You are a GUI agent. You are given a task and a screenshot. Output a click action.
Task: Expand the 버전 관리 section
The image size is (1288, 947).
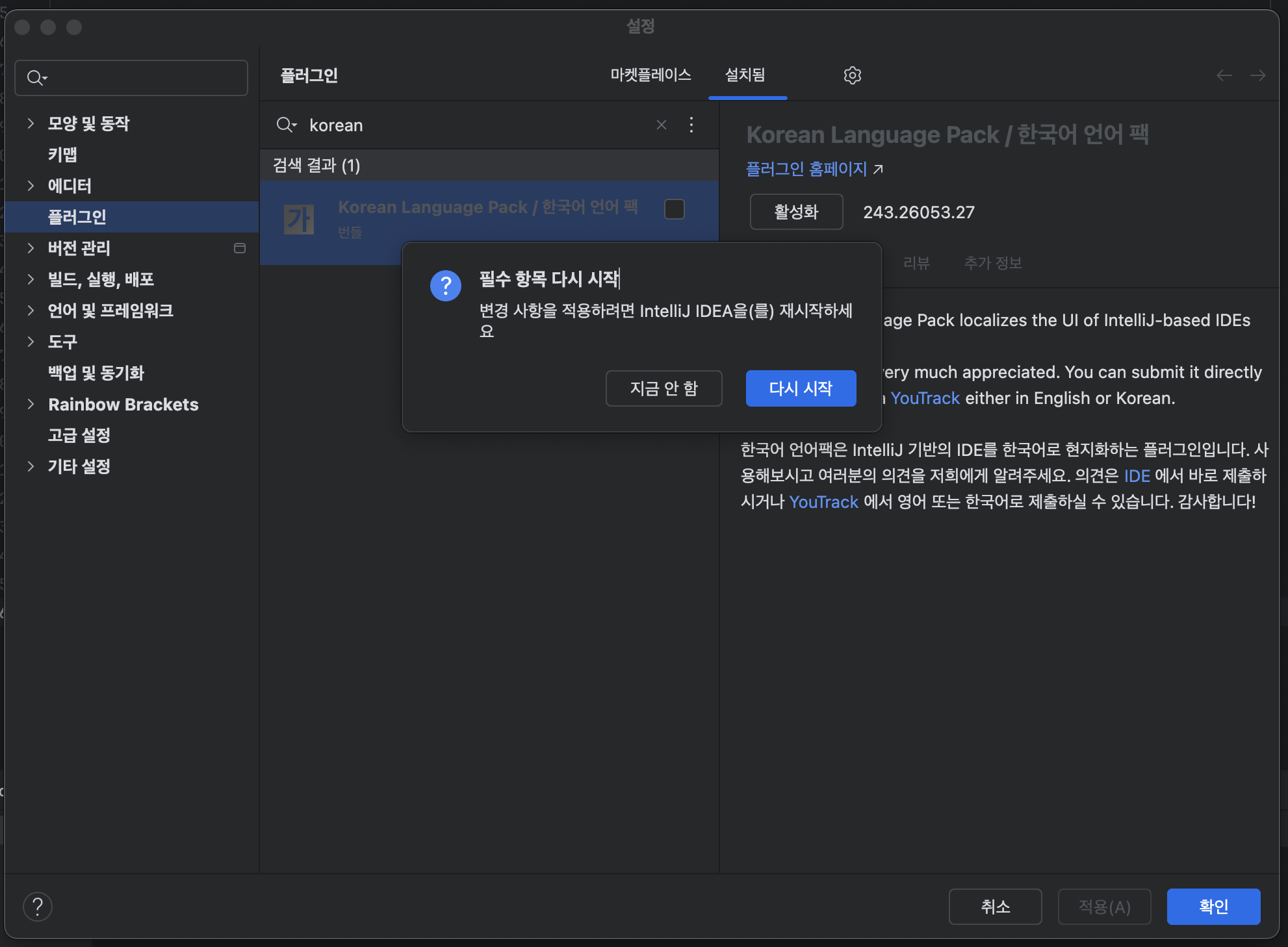pyautogui.click(x=31, y=248)
